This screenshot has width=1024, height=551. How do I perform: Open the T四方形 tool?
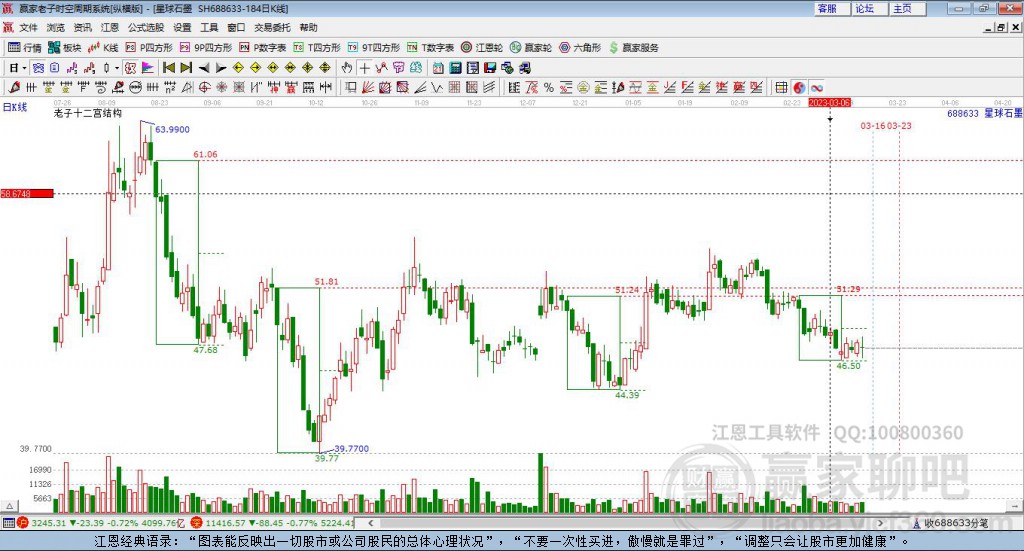pyautogui.click(x=317, y=48)
